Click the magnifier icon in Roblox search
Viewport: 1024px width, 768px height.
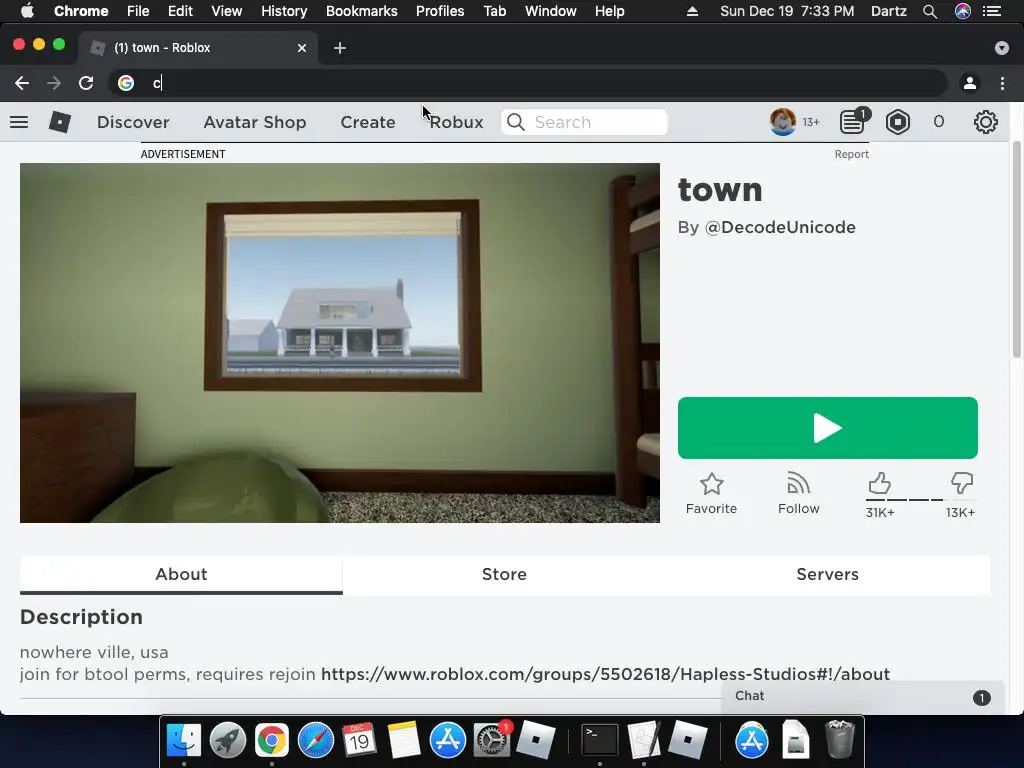pyautogui.click(x=516, y=122)
